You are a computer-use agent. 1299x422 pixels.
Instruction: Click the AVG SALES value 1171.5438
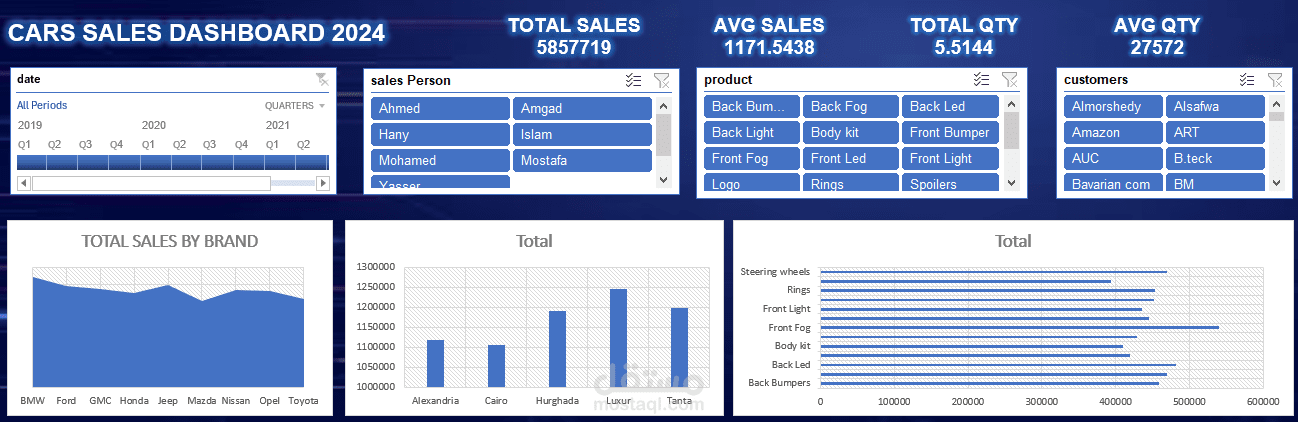point(769,47)
